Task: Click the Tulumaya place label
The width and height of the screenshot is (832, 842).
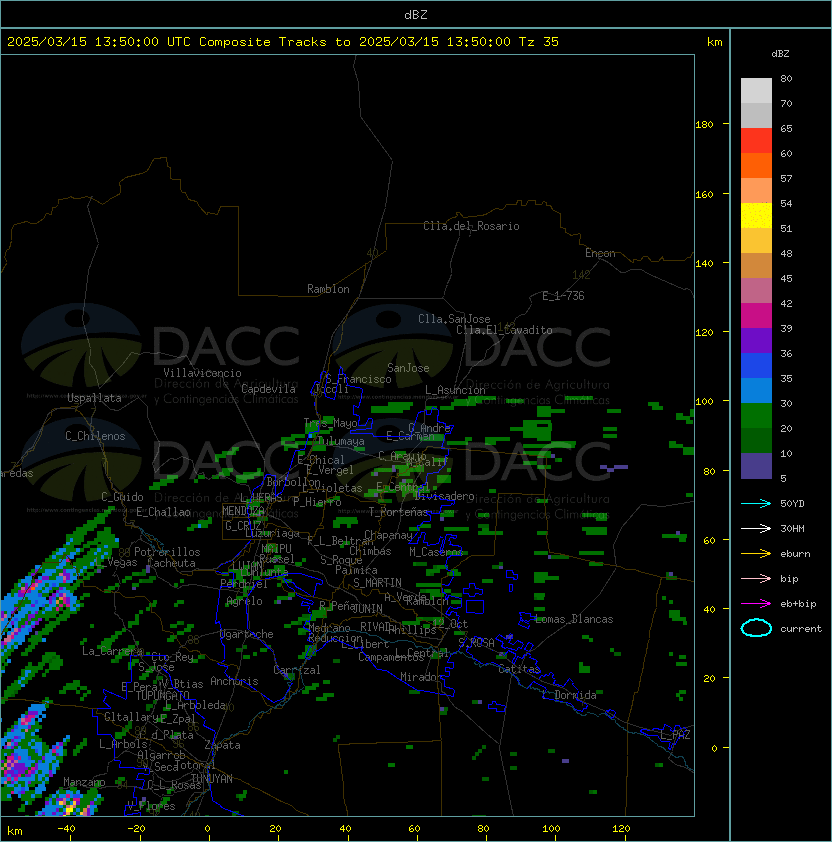Action: click(x=341, y=441)
